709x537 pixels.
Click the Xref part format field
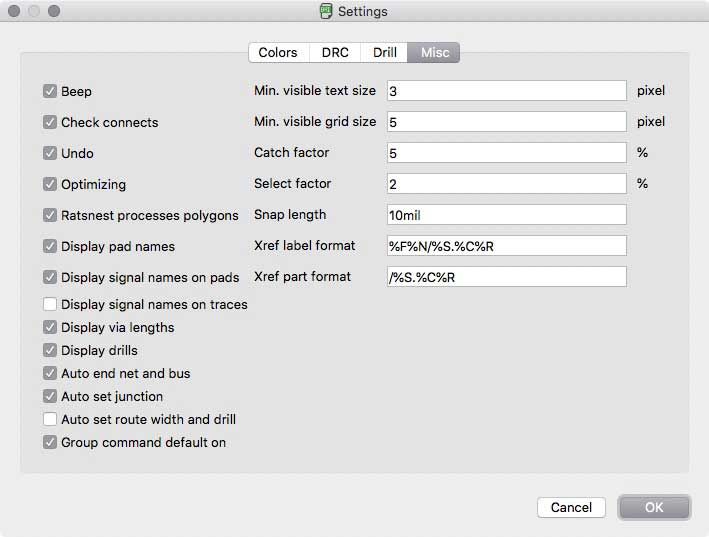[x=506, y=277]
